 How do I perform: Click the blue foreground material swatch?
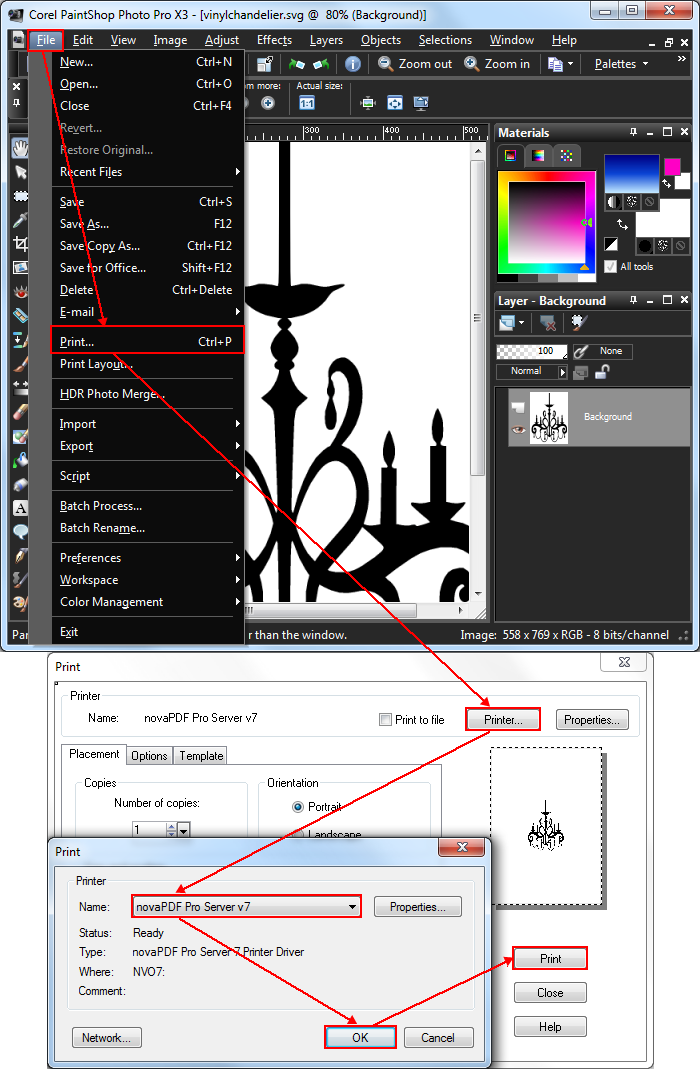coord(632,174)
